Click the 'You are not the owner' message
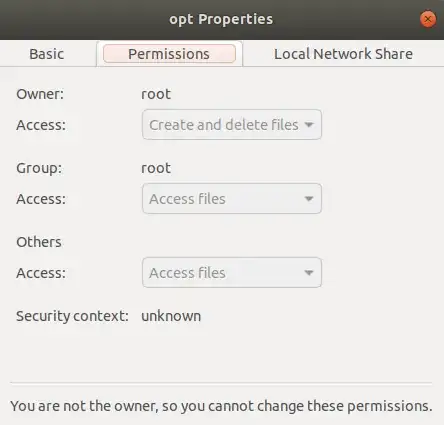 point(221,406)
